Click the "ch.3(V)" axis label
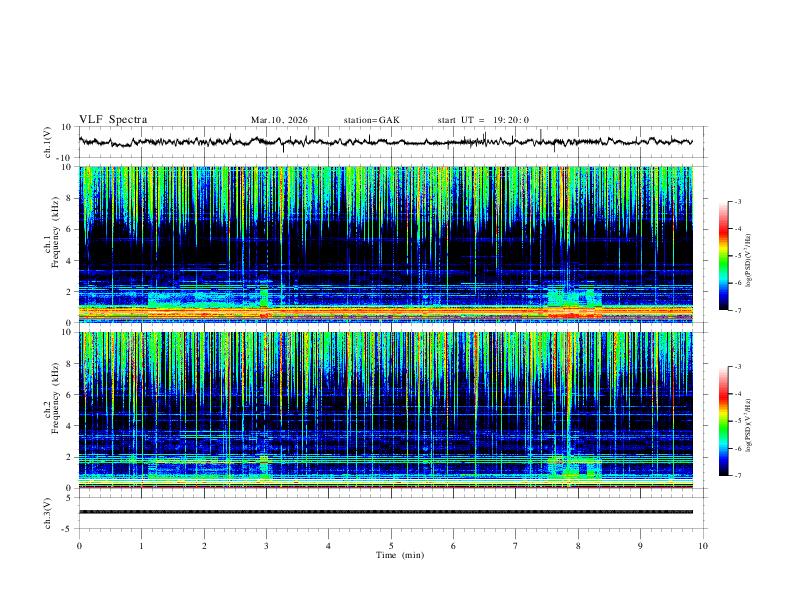Screen dimensions: 792x612 tap(48, 513)
